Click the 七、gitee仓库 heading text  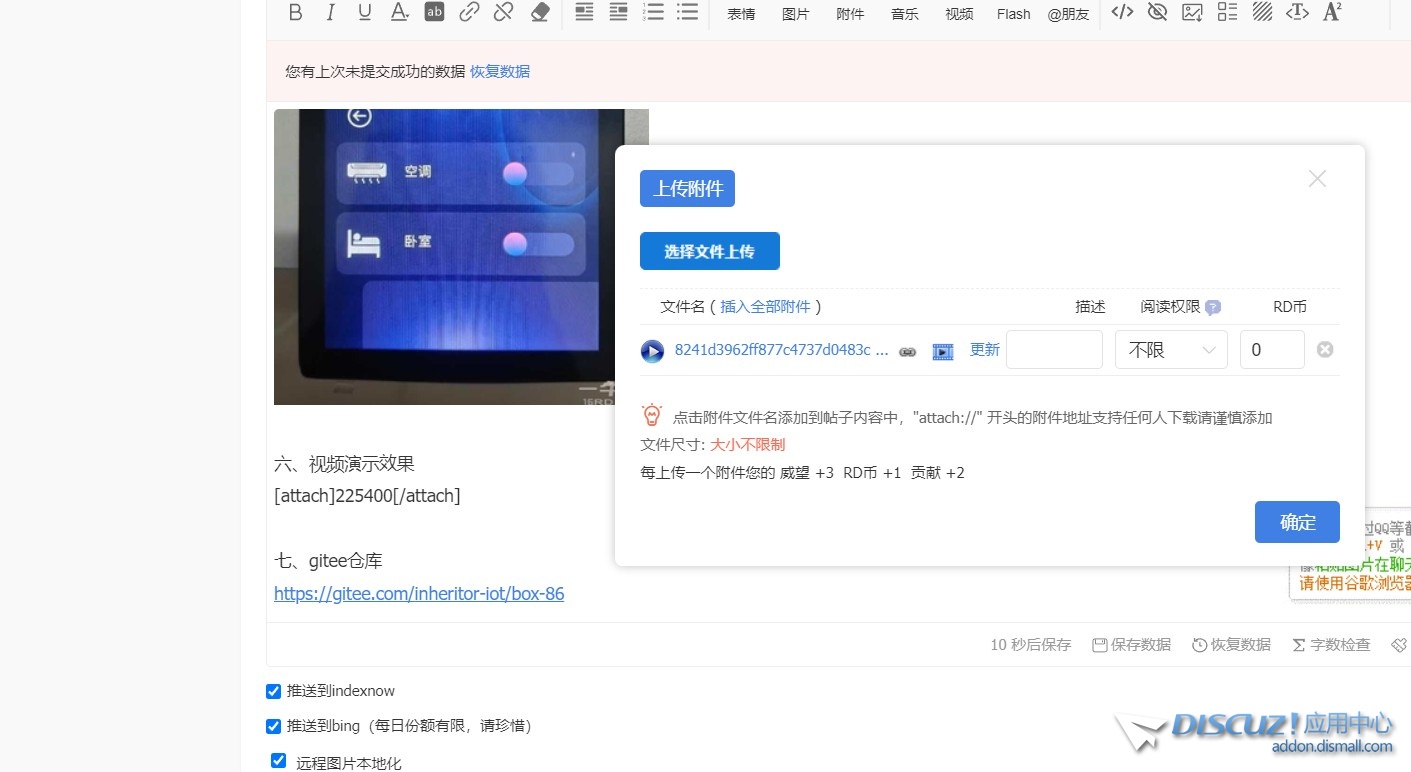[x=328, y=561]
